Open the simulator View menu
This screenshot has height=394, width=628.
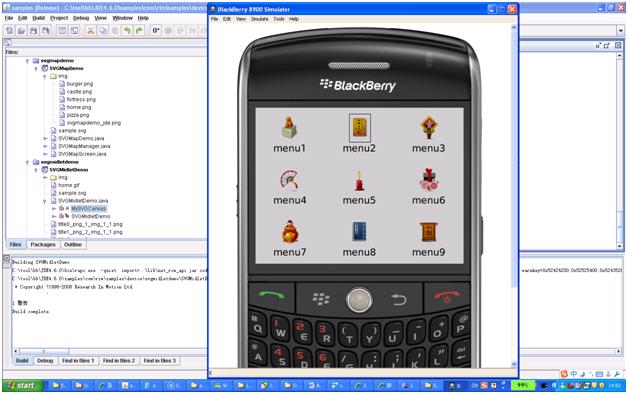tap(241, 19)
